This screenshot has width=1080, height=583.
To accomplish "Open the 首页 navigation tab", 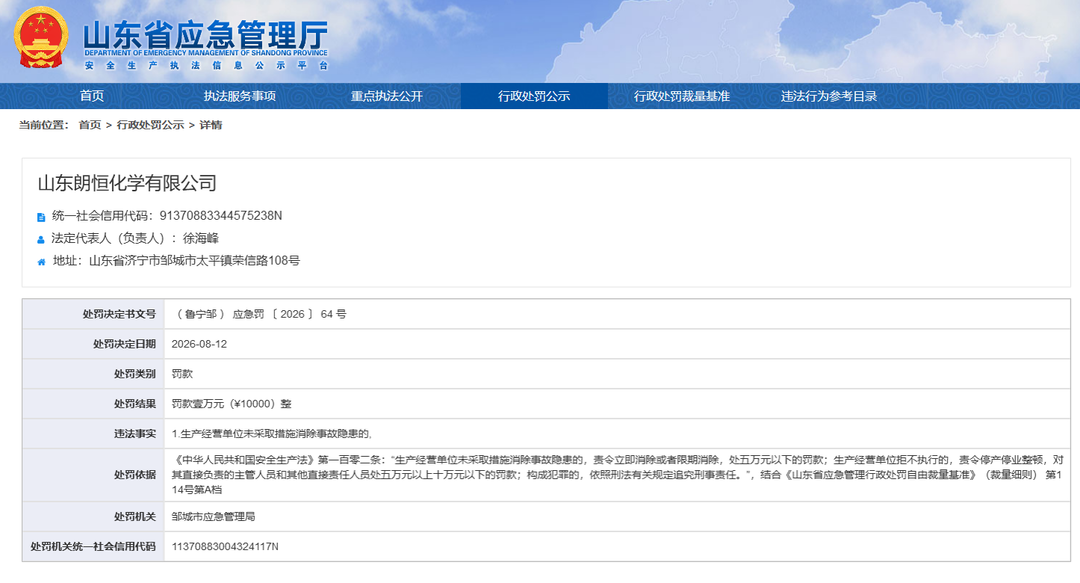I will point(92,96).
